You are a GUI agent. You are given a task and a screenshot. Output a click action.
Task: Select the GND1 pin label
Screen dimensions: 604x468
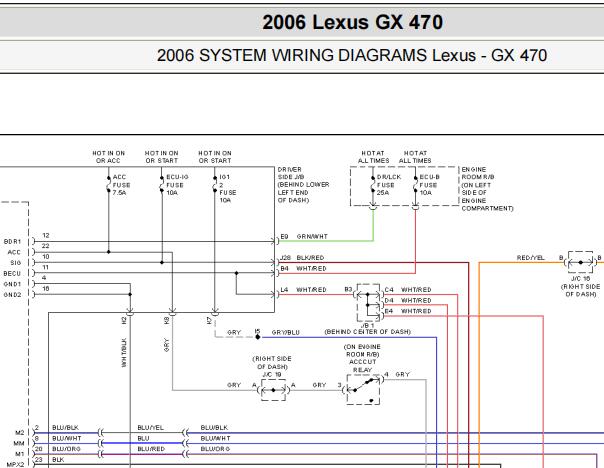tap(12, 284)
